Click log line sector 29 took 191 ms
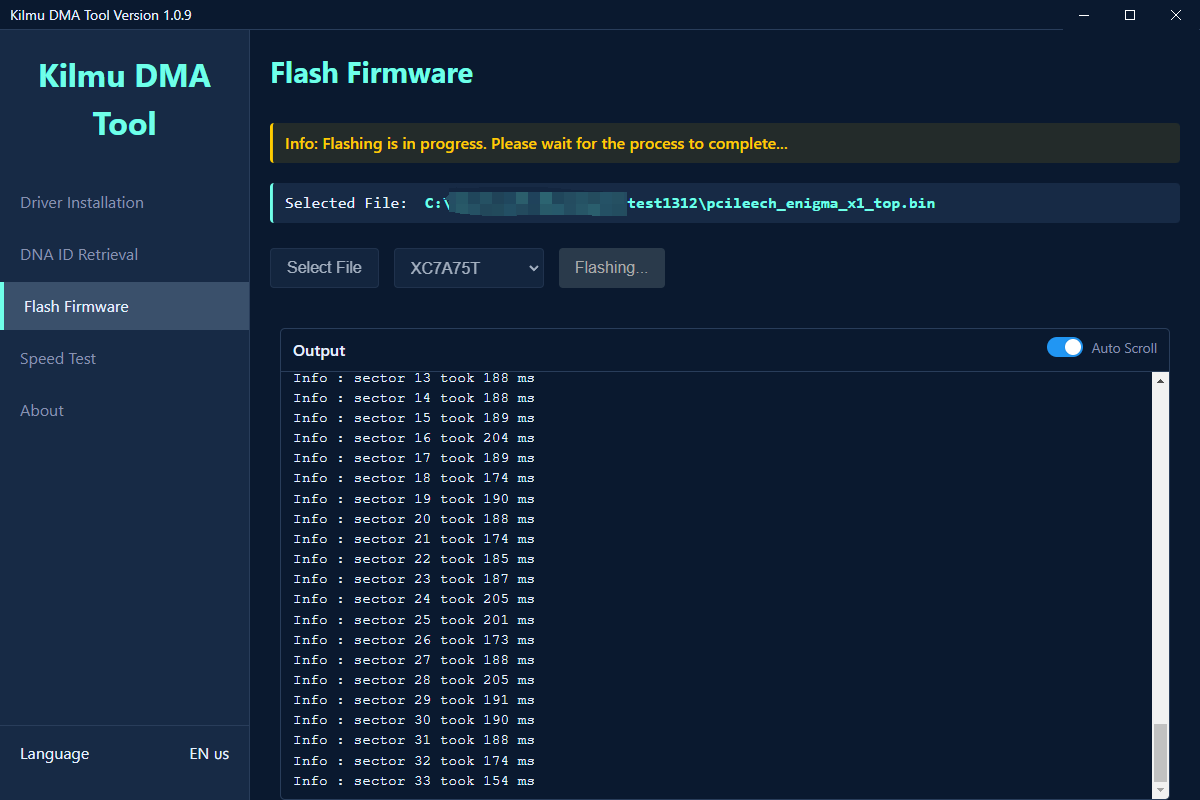 (414, 700)
